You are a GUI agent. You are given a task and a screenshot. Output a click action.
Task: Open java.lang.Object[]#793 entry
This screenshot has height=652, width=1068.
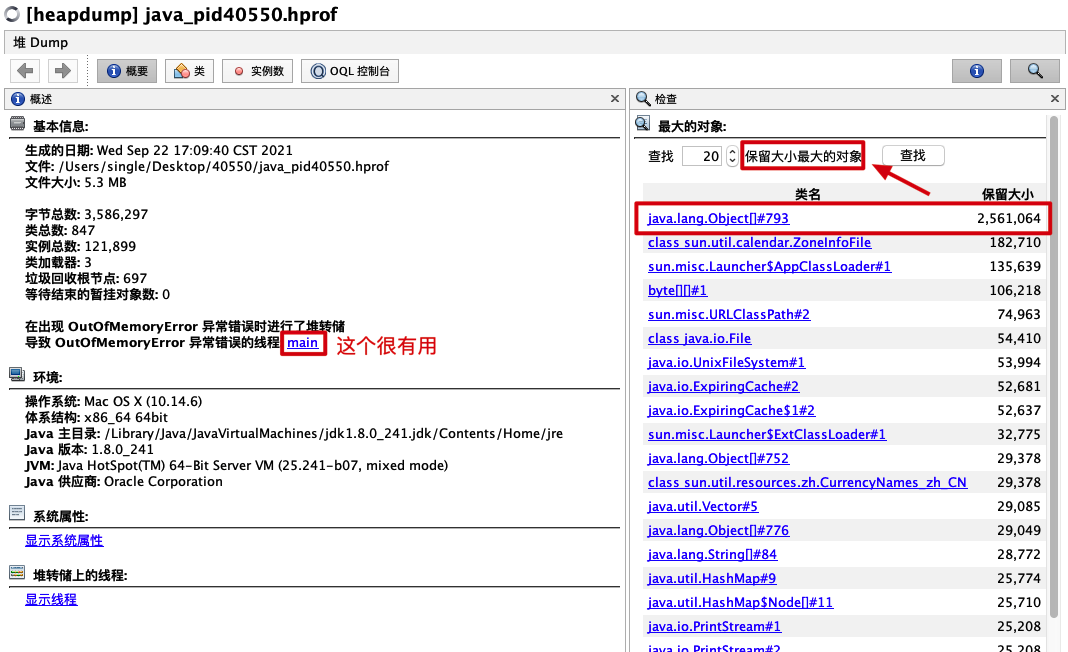pyautogui.click(x=718, y=218)
